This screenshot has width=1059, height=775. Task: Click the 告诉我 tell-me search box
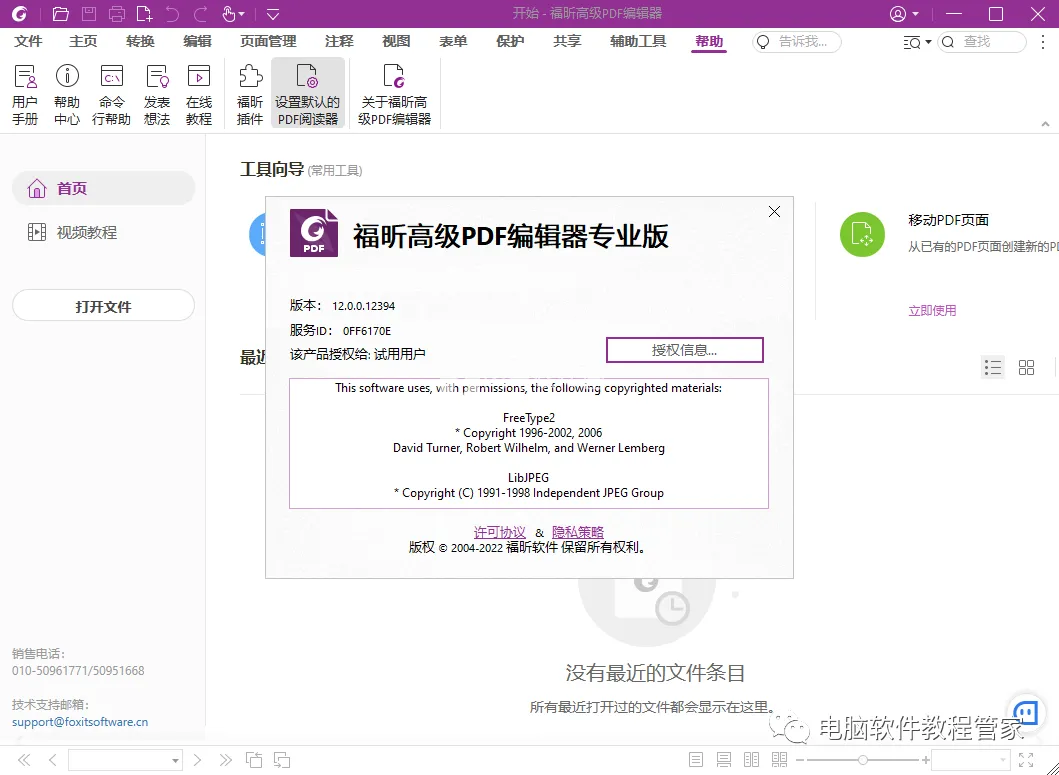coord(797,42)
